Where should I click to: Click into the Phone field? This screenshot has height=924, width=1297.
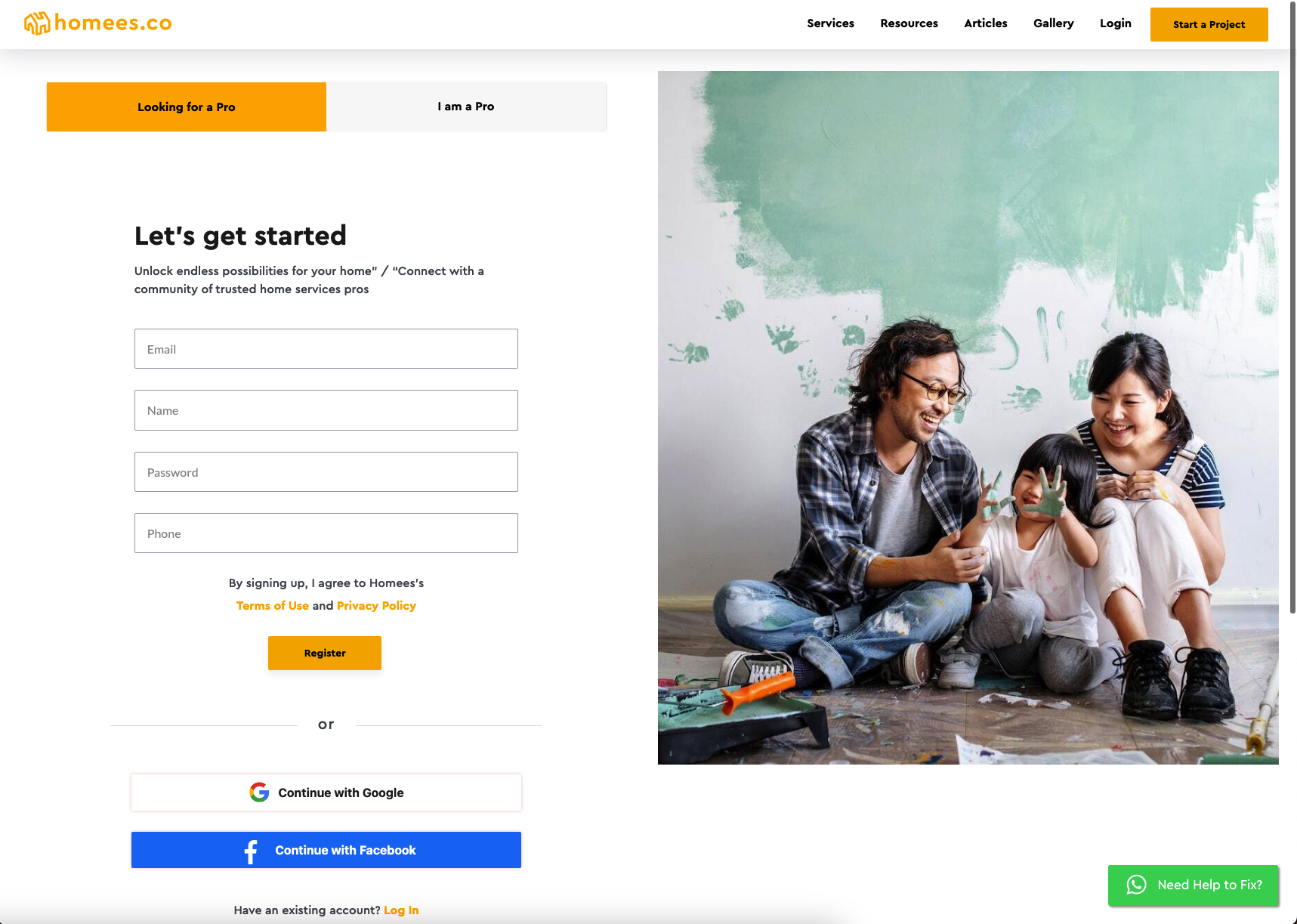[x=326, y=533]
